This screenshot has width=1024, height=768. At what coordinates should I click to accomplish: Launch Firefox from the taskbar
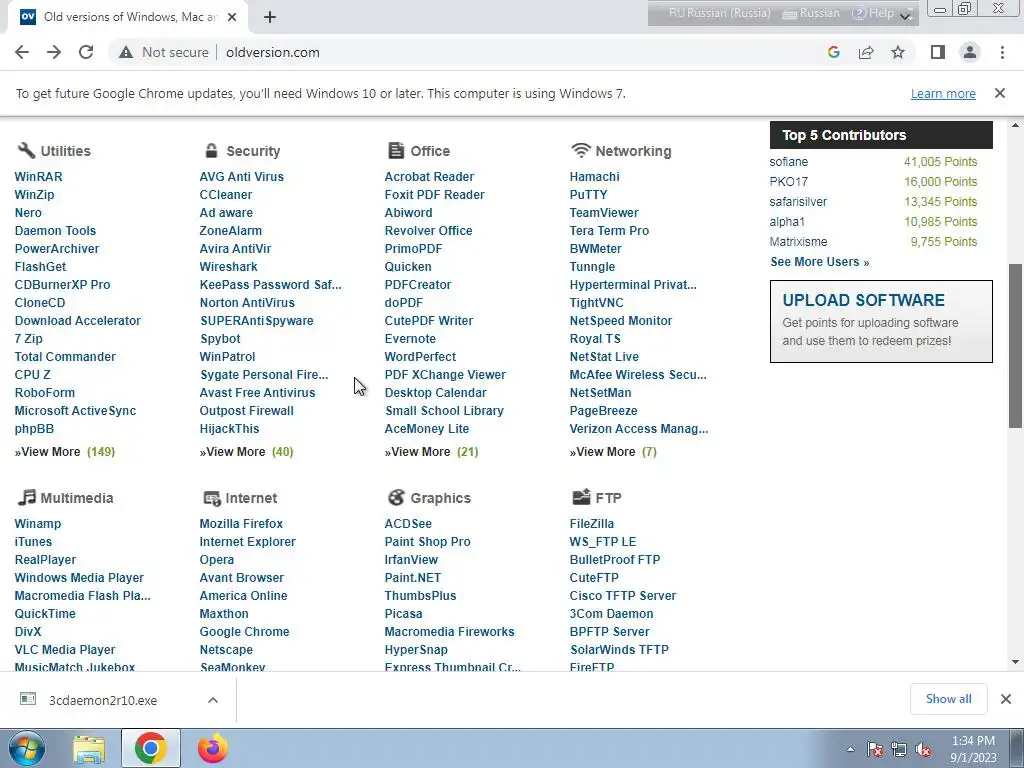[213, 748]
